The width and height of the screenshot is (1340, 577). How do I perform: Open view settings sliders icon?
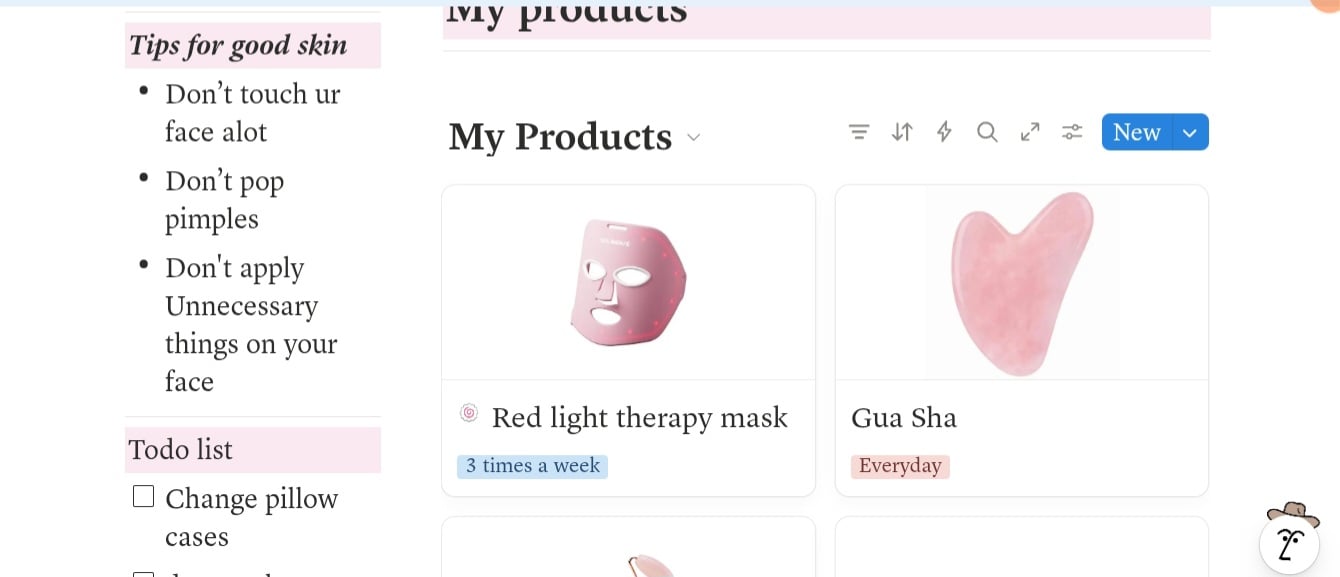pyautogui.click(x=1072, y=132)
